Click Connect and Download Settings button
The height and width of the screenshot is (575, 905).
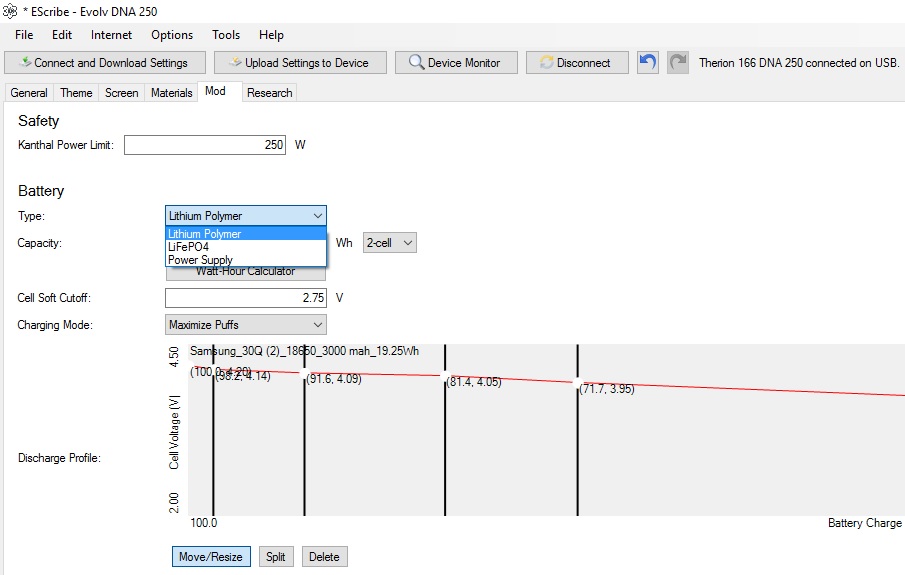click(104, 62)
